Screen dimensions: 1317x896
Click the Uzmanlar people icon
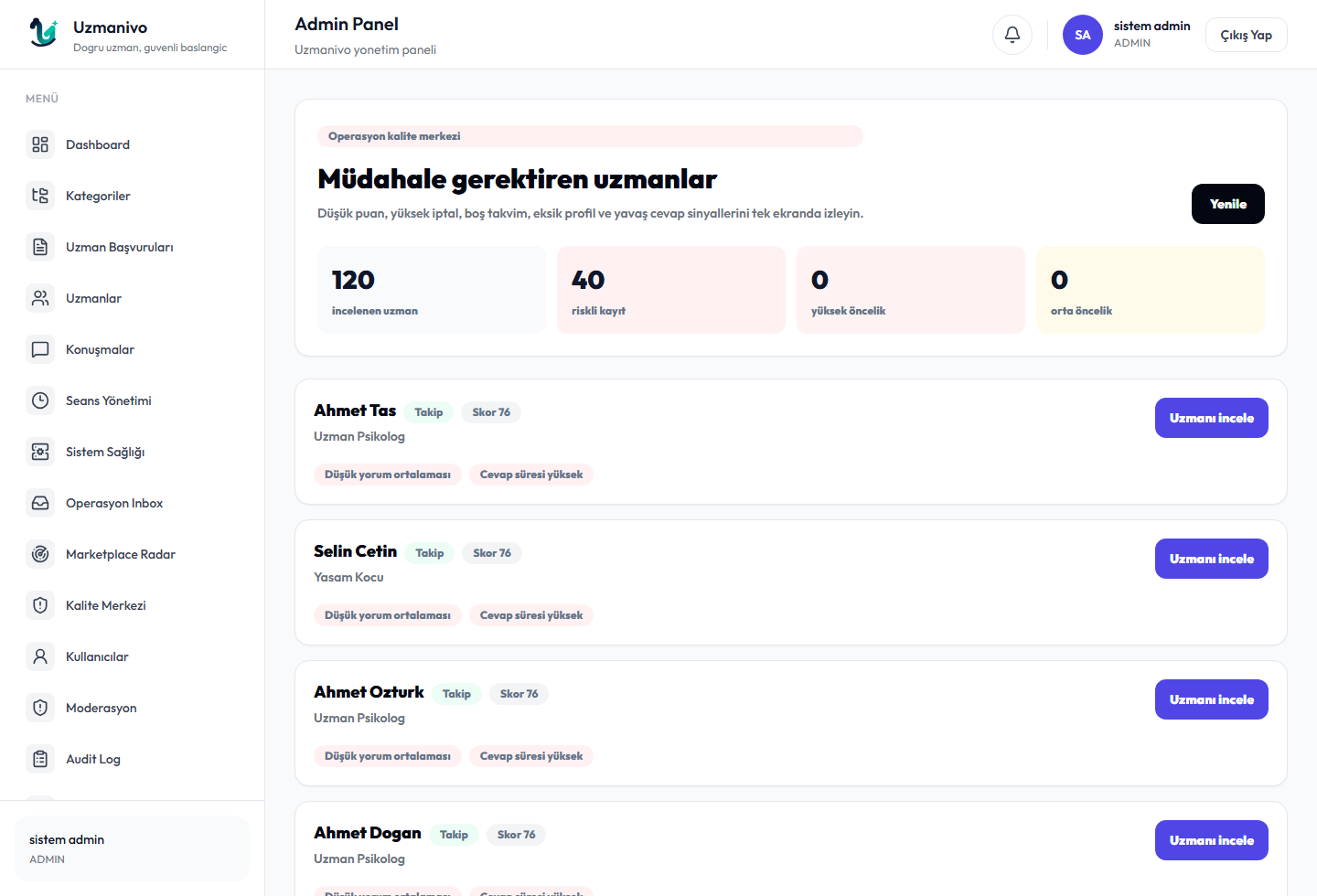pos(40,298)
